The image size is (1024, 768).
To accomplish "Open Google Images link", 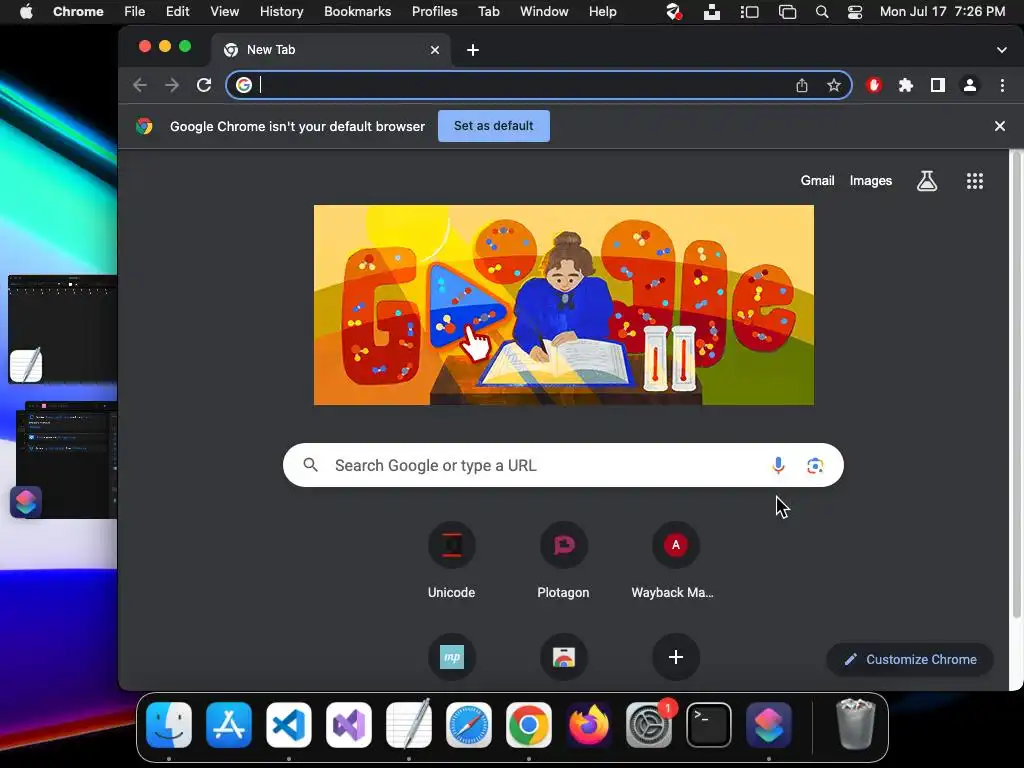I will click(871, 181).
